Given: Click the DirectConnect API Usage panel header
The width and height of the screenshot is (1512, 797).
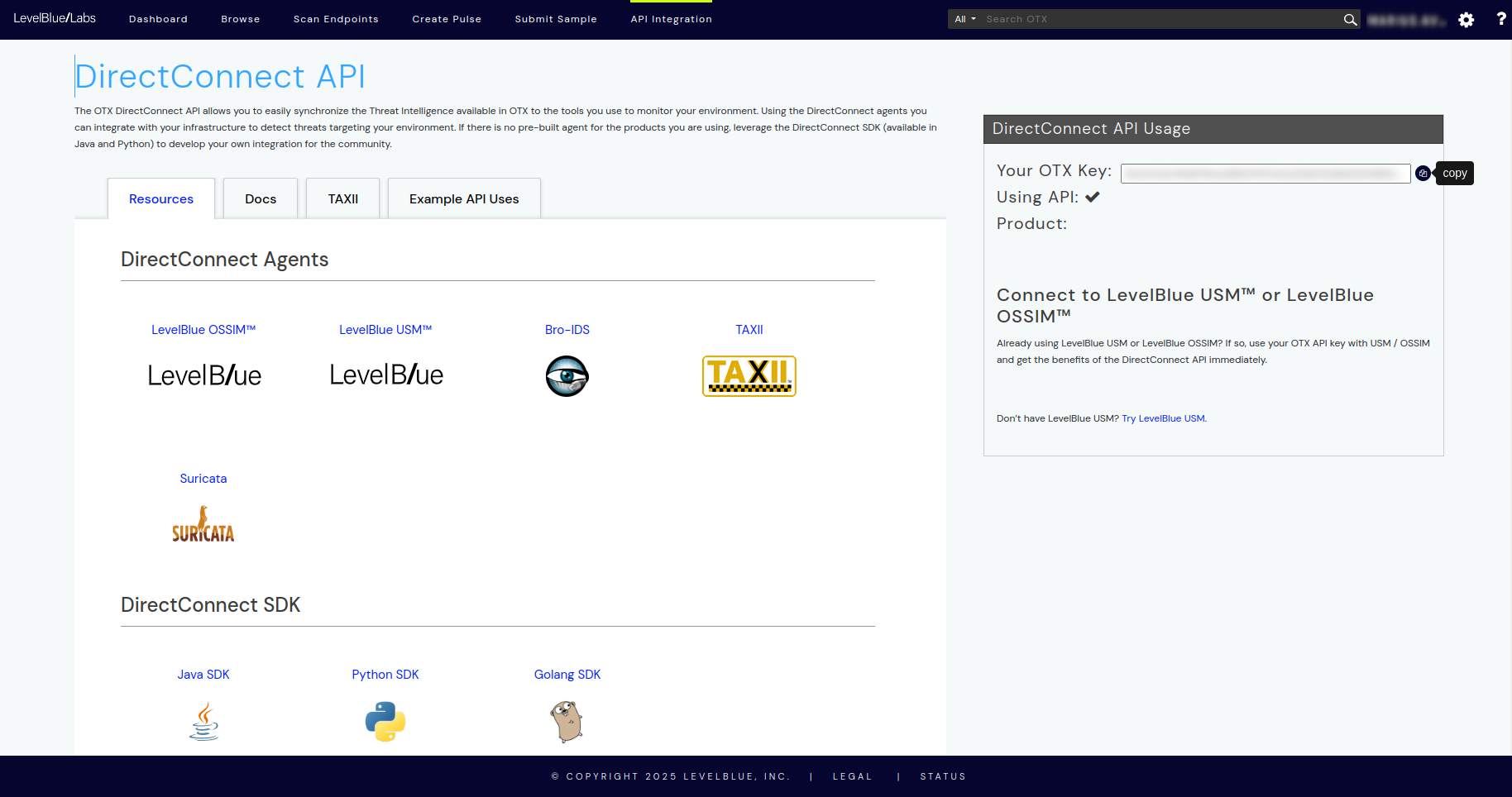Looking at the screenshot, I should (1213, 129).
